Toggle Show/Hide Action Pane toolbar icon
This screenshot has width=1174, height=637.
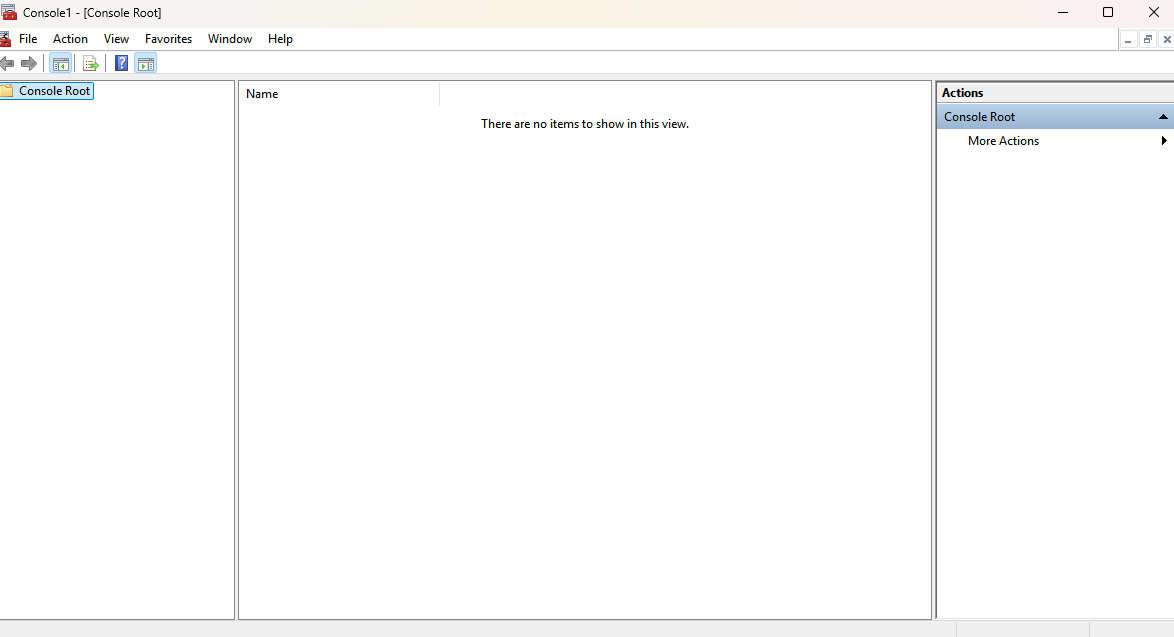point(146,64)
